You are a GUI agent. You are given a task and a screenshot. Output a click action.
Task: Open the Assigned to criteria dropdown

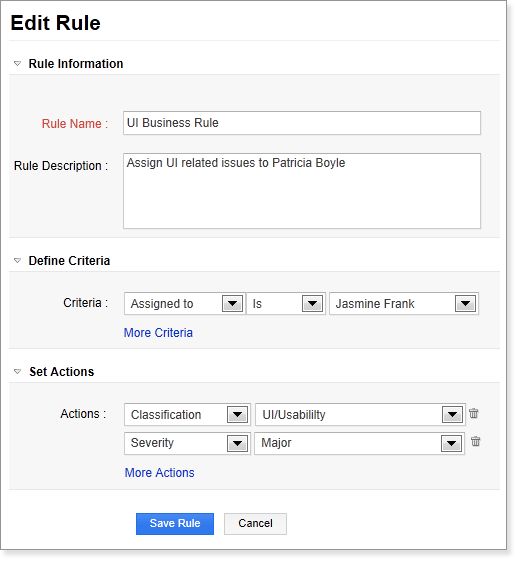(184, 304)
